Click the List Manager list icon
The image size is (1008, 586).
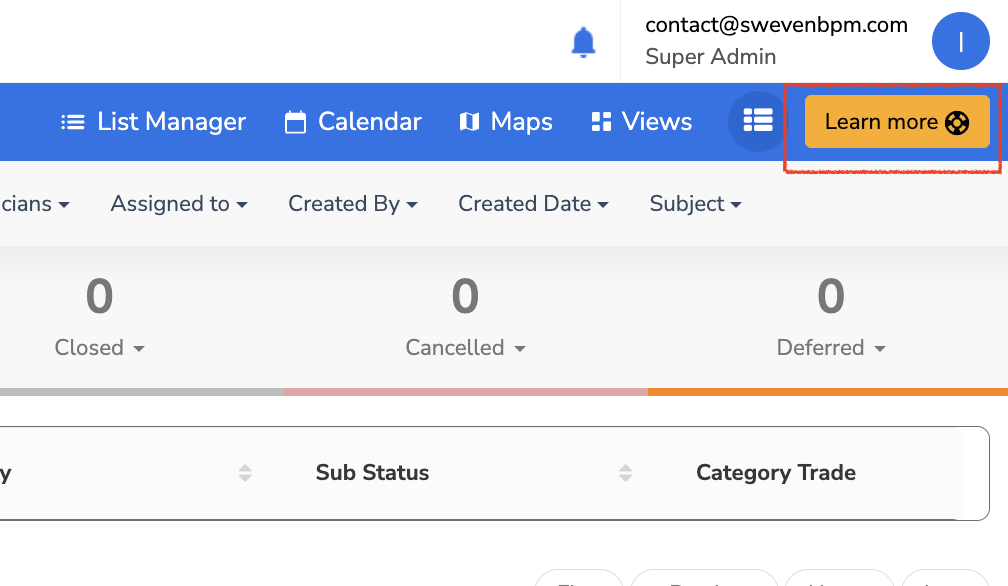point(72,122)
